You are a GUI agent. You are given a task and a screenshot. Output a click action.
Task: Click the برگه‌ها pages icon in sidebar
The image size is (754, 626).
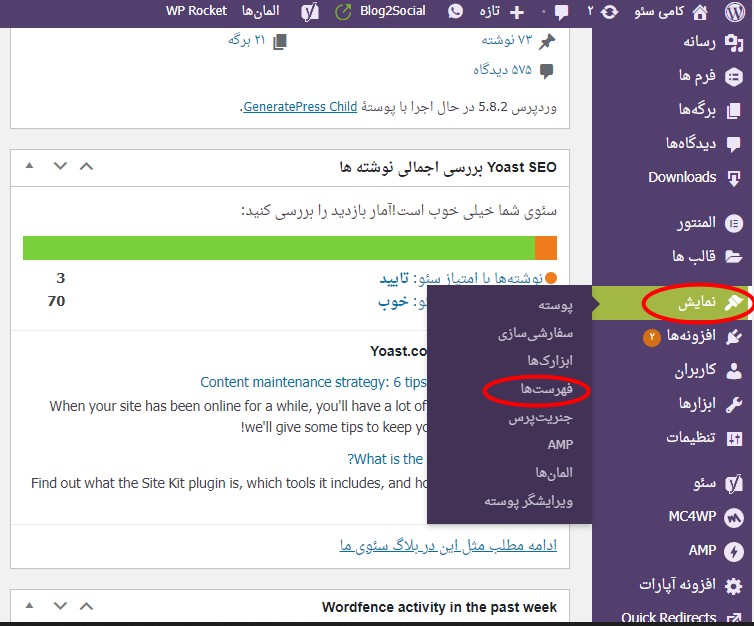[734, 111]
